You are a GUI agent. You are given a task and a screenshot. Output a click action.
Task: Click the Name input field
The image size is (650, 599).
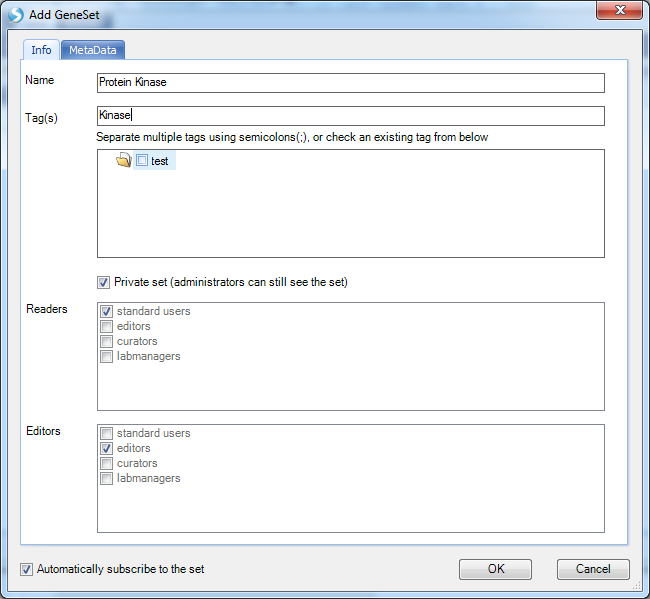click(351, 82)
